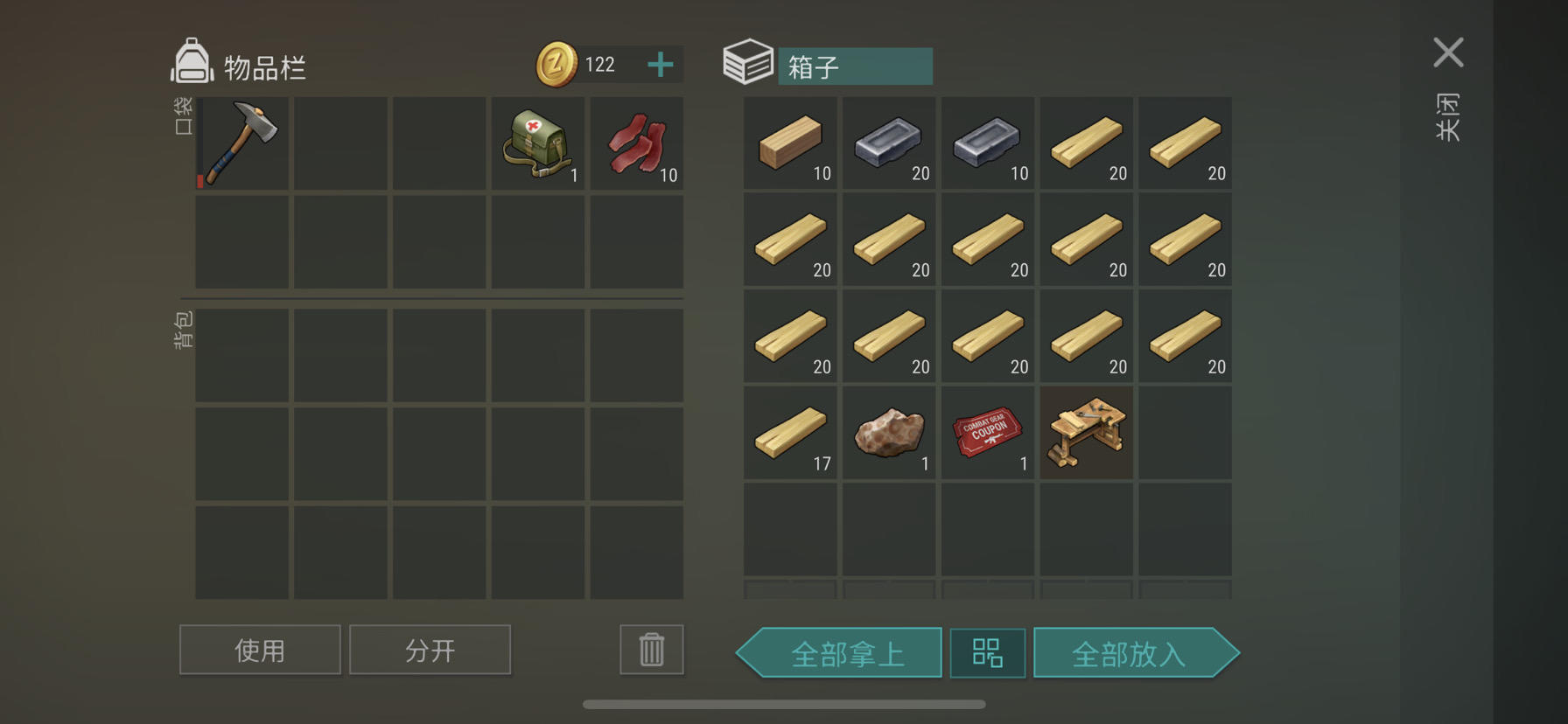Select the hatchet in the pocket slot
Image resolution: width=1568 pixels, height=724 pixels.
[x=241, y=143]
